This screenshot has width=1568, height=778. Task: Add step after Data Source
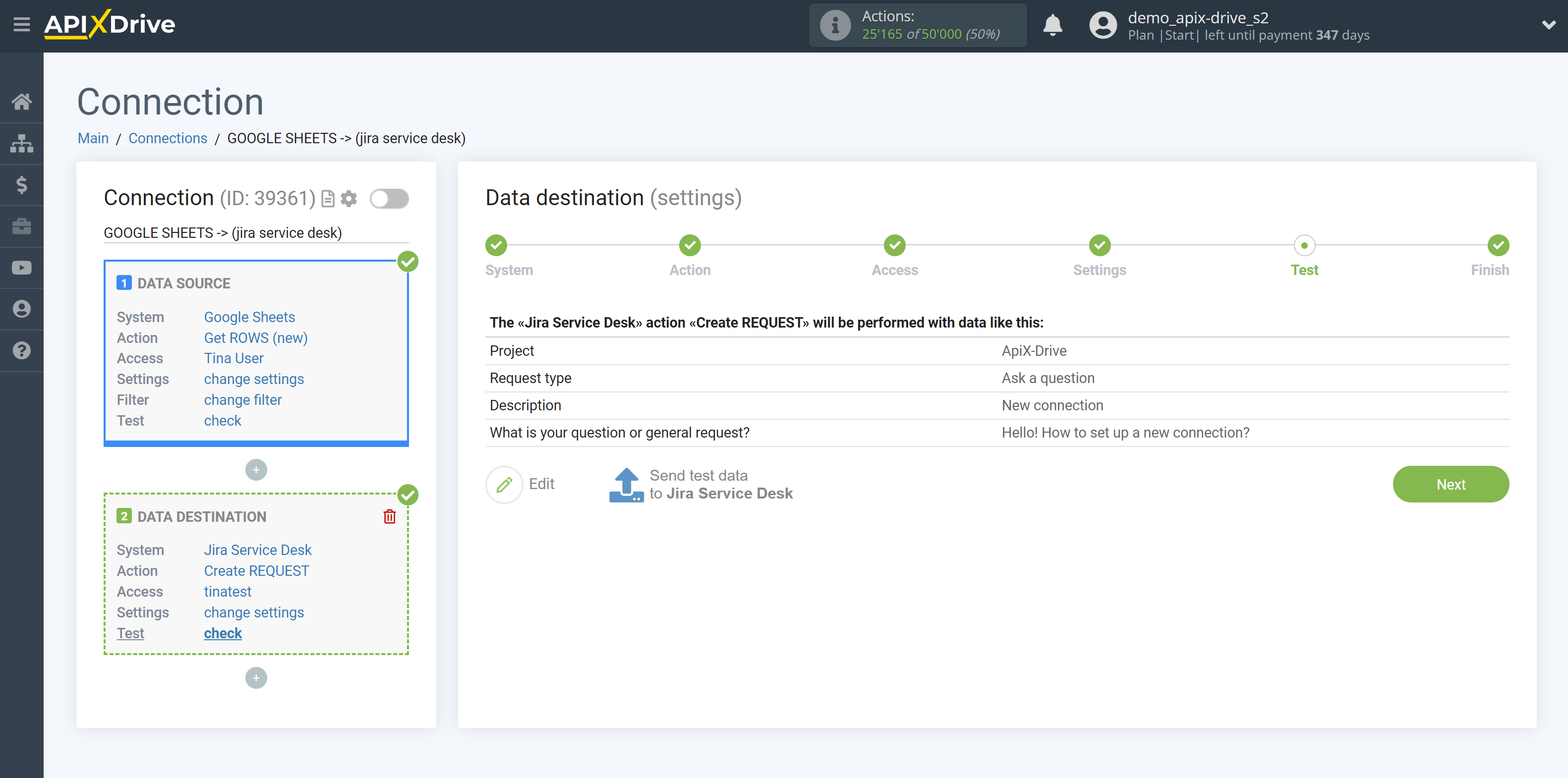click(256, 470)
